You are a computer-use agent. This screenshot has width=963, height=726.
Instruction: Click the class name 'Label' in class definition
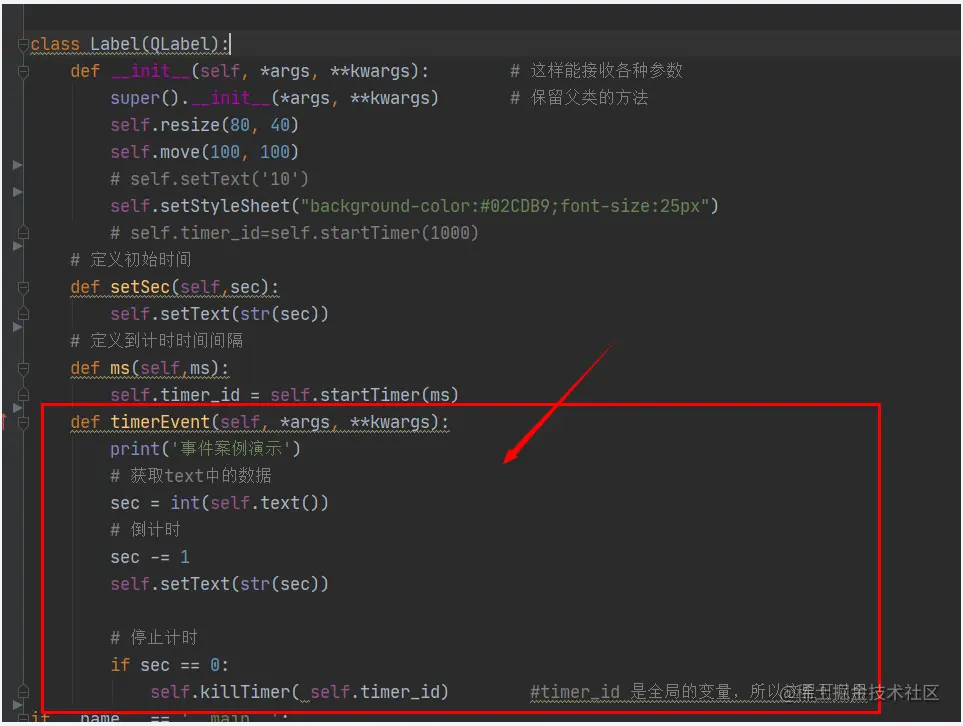115,44
